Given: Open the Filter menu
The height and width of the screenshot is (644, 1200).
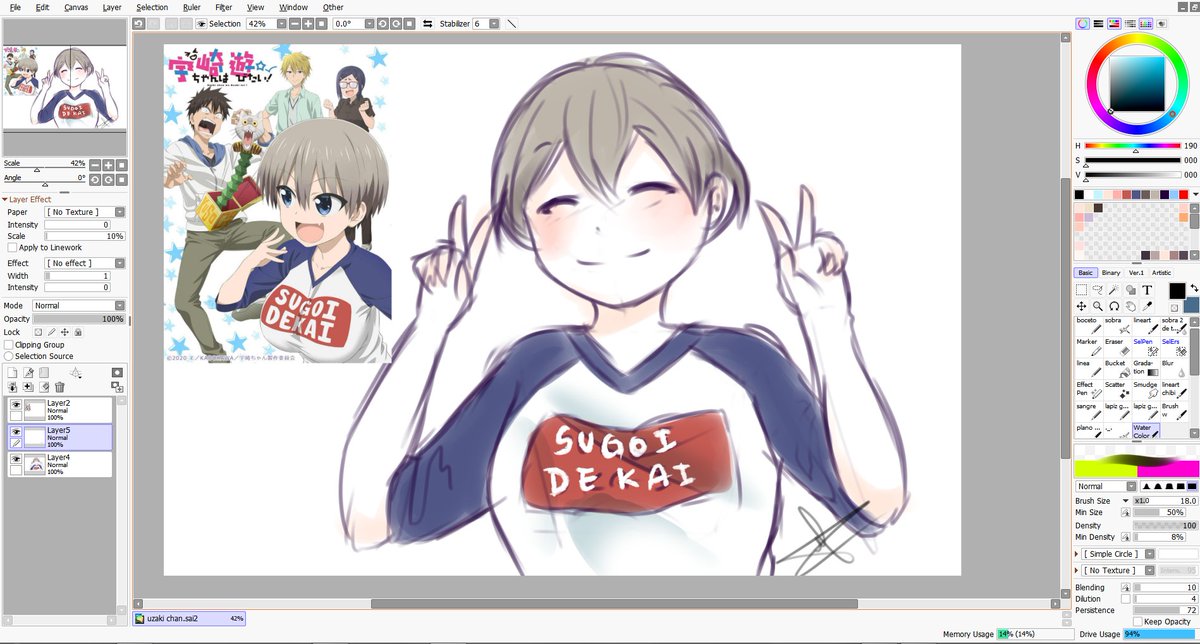Looking at the screenshot, I should pos(223,7).
